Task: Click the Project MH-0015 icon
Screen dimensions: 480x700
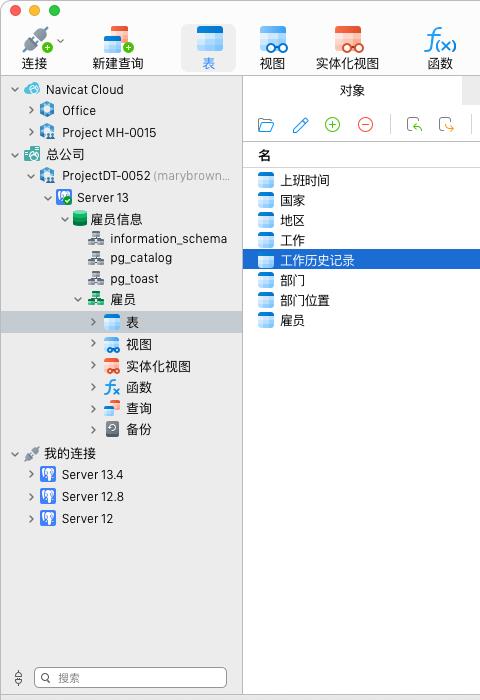Action: pos(47,132)
